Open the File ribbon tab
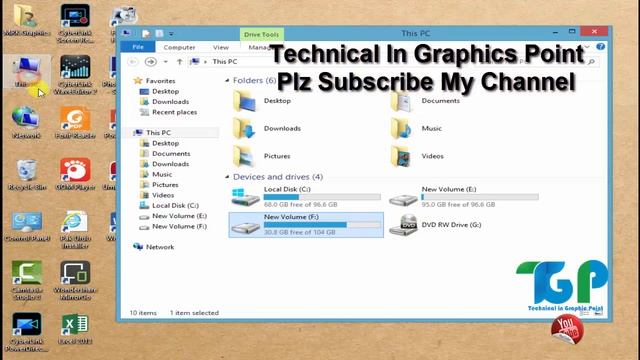Image resolution: width=640 pixels, height=360 pixels. [x=138, y=47]
